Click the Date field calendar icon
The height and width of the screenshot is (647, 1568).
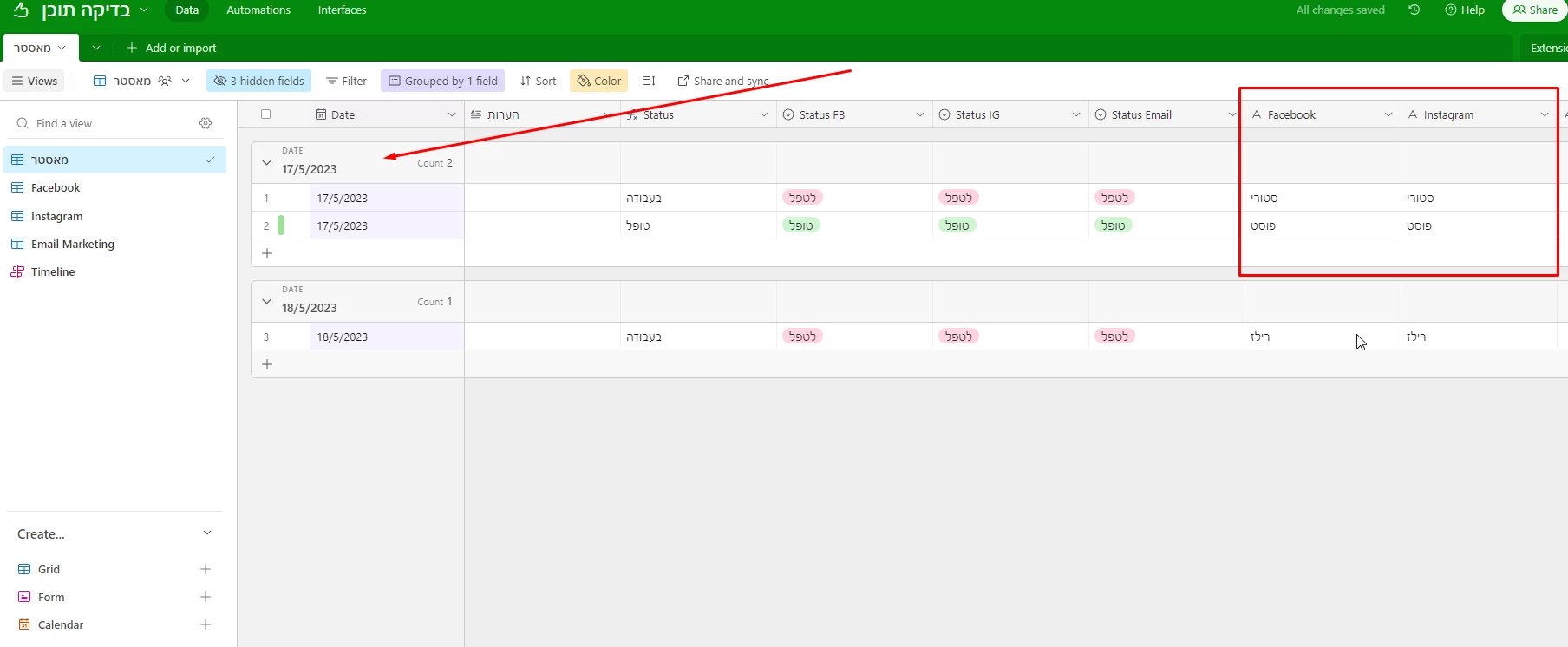click(x=321, y=114)
